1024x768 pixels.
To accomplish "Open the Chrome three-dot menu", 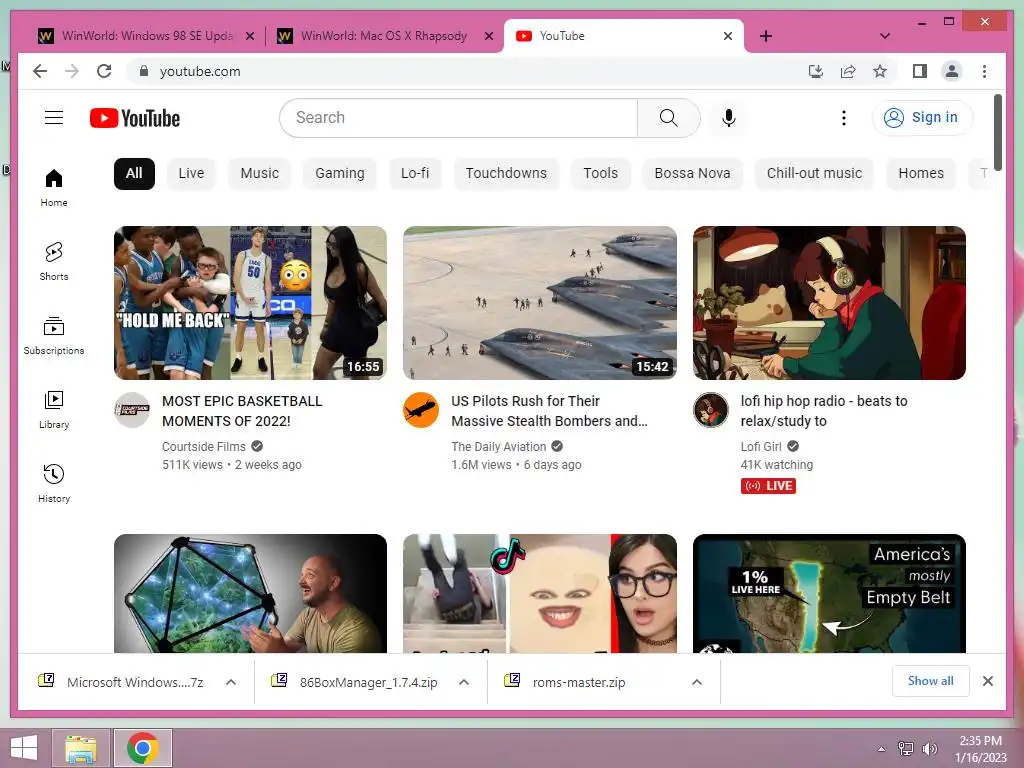I will (984, 71).
